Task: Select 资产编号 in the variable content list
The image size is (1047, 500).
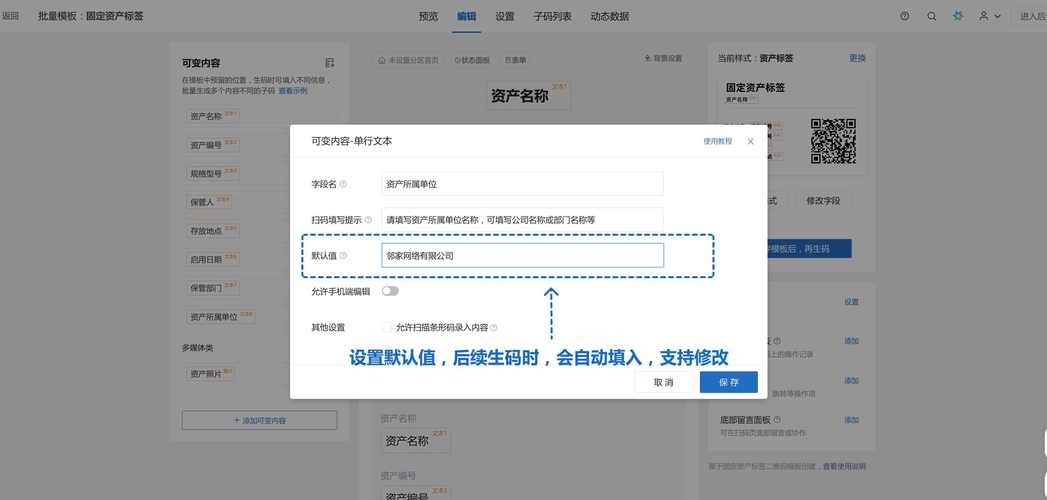Action: point(213,145)
